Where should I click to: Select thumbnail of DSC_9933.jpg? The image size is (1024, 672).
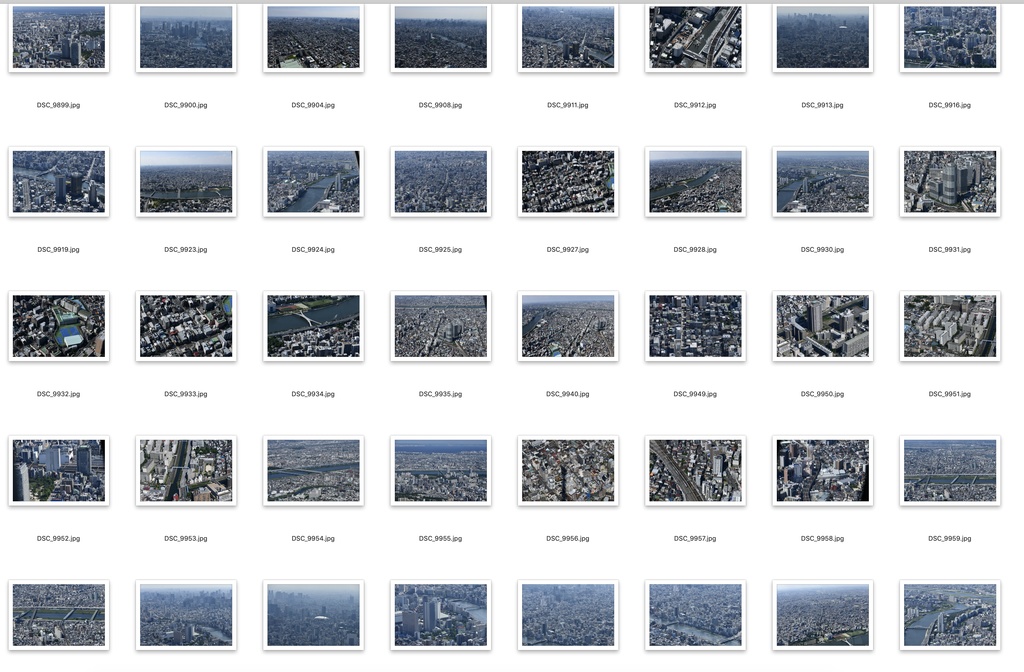click(186, 326)
